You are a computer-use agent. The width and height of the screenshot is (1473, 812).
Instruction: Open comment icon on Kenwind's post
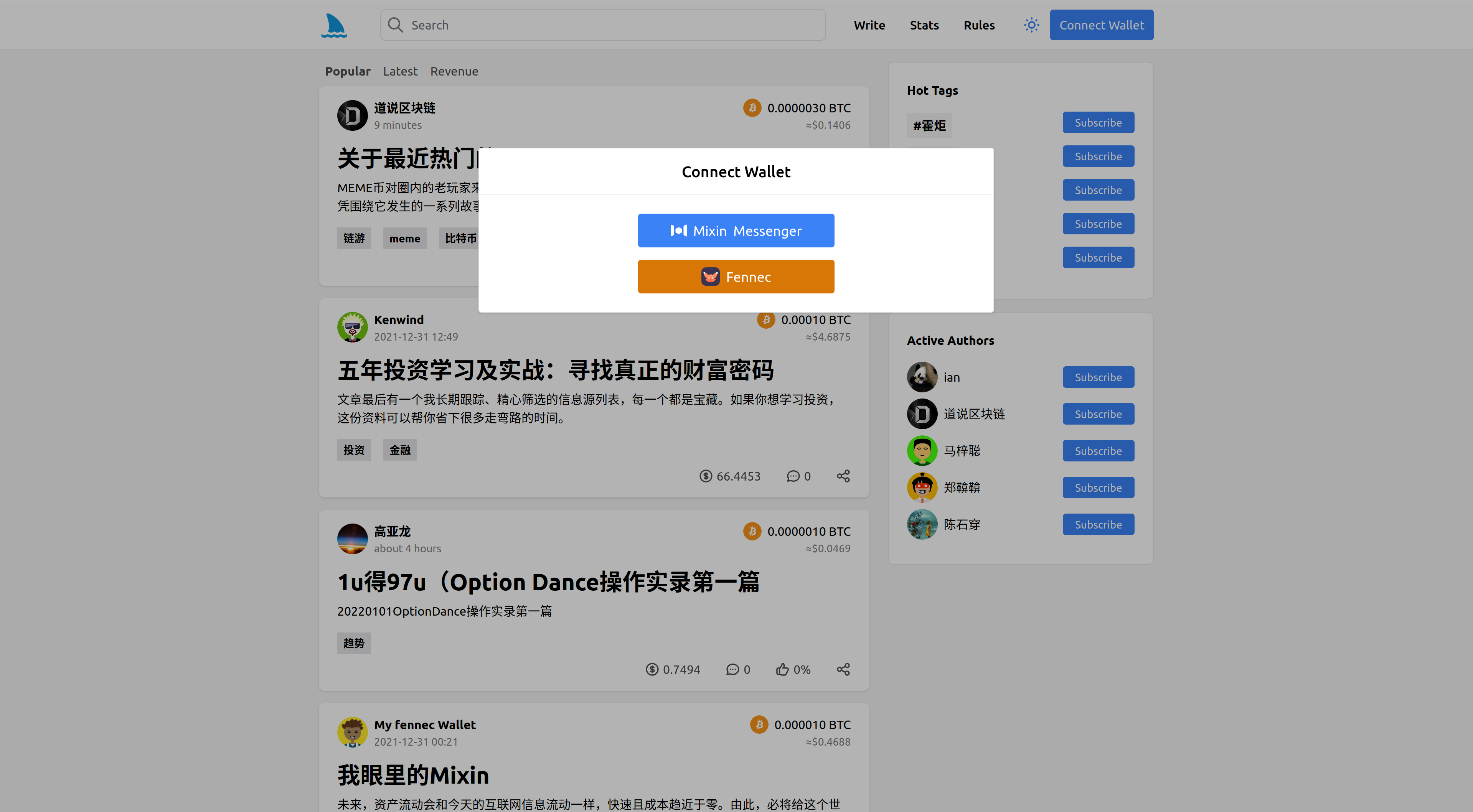point(793,476)
